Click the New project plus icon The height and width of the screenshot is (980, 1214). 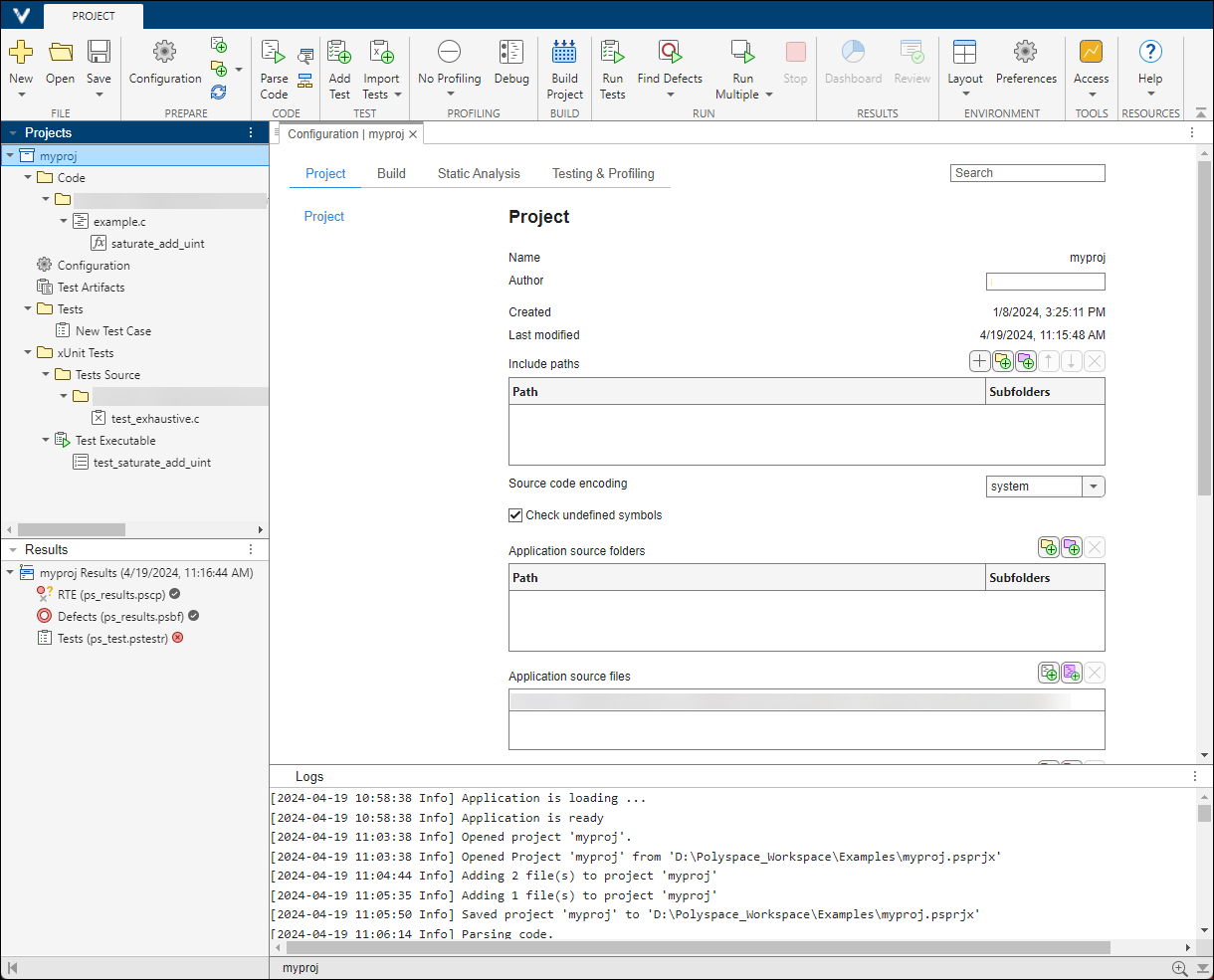tap(21, 52)
